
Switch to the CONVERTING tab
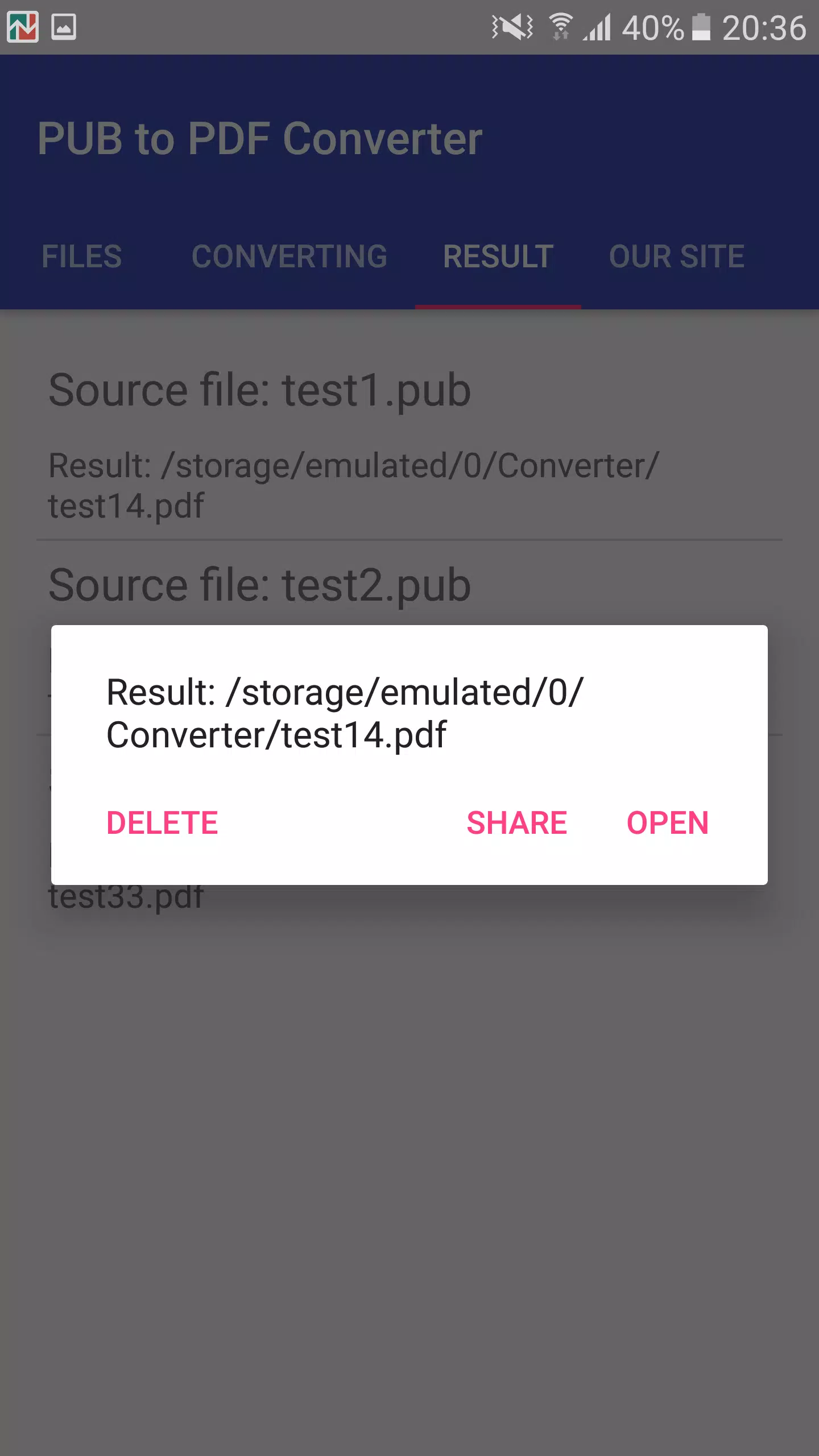click(x=289, y=257)
